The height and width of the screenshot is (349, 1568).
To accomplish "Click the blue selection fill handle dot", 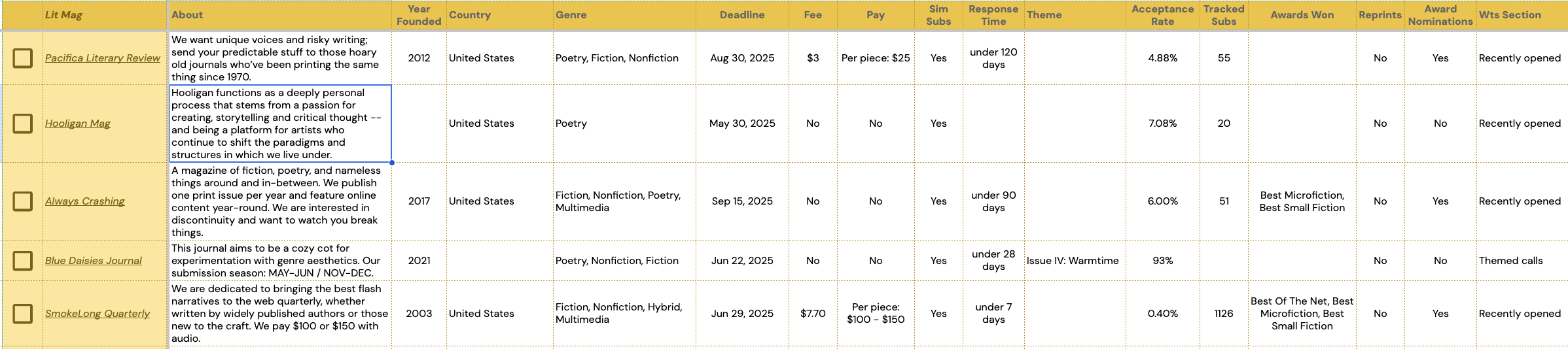I will click(391, 162).
